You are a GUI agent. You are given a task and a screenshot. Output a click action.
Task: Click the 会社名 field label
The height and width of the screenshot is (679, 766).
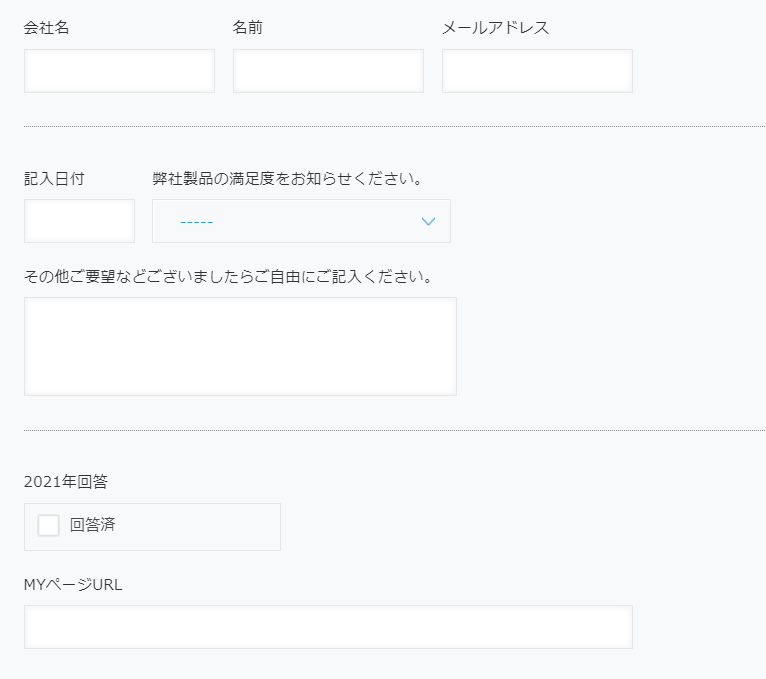(x=47, y=28)
